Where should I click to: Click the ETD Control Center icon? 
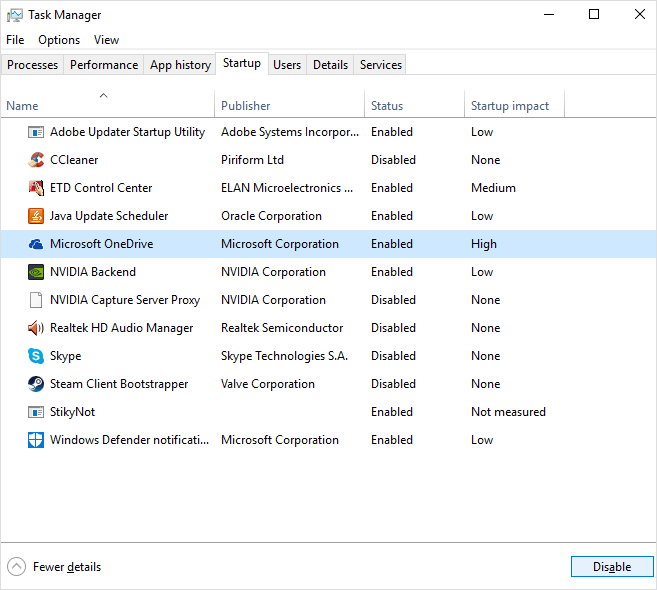(x=36, y=188)
